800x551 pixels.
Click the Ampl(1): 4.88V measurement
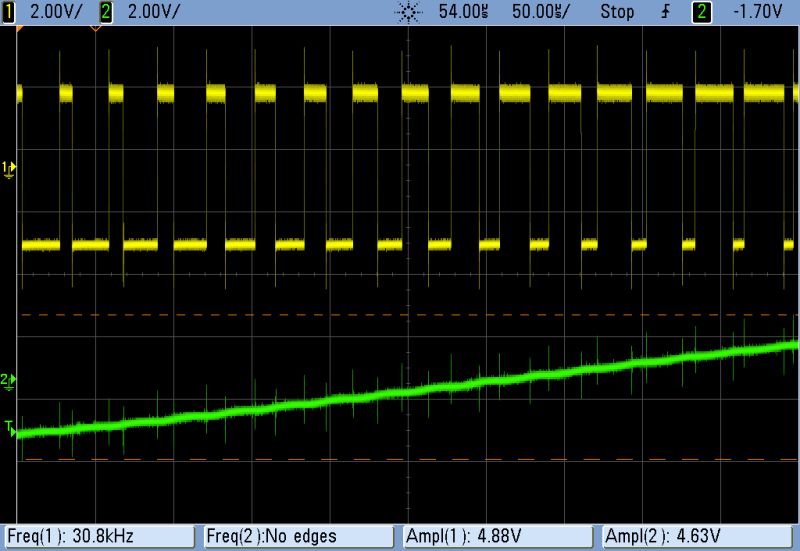click(498, 536)
